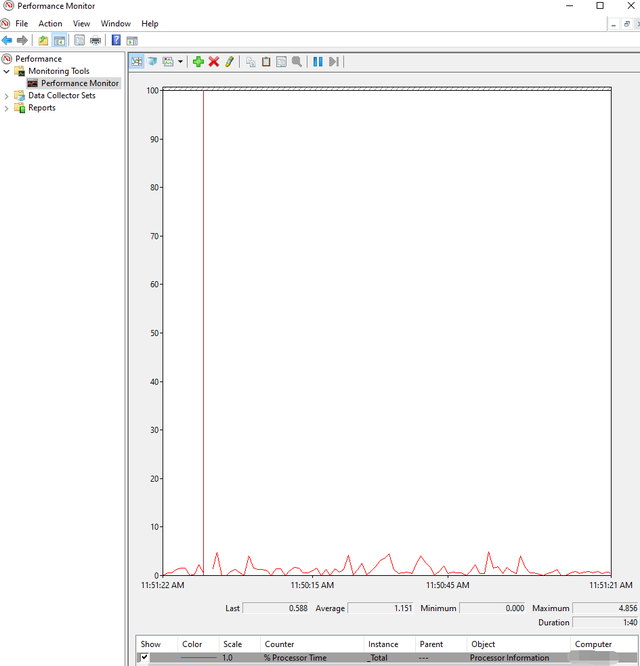Click the Processor Information object cell
Viewport: 640px width, 666px height.
(509, 658)
